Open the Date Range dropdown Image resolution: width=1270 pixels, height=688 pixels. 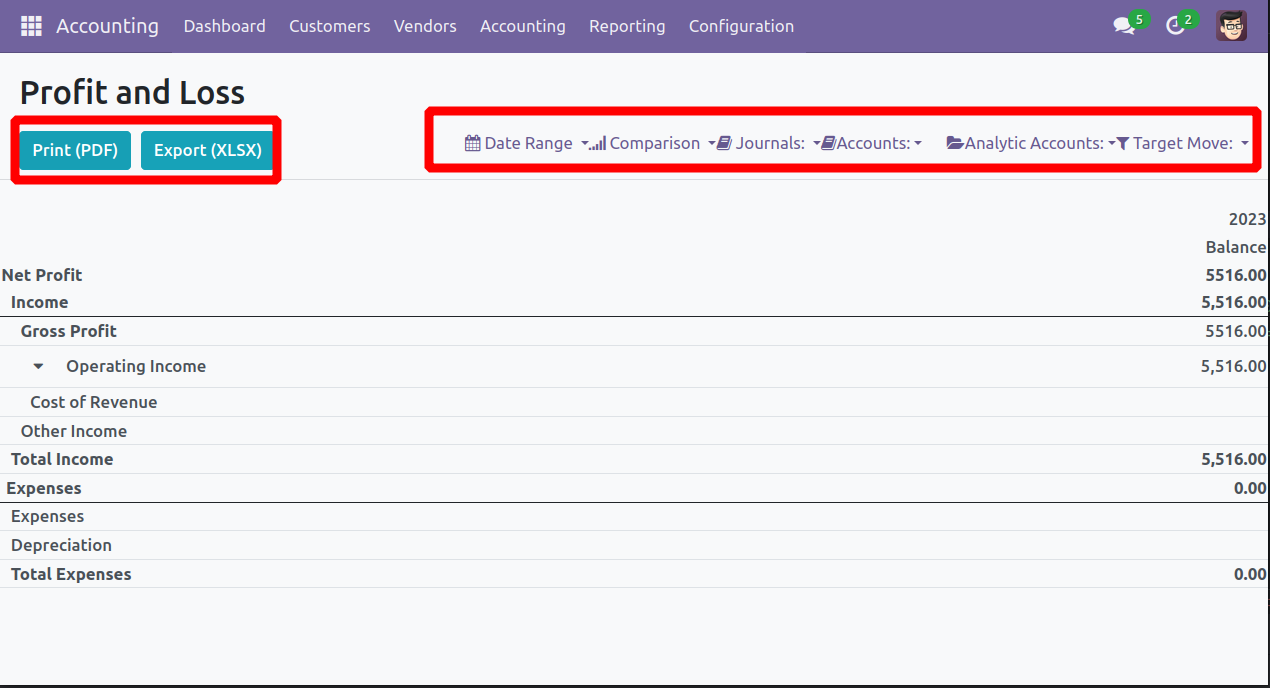[527, 143]
